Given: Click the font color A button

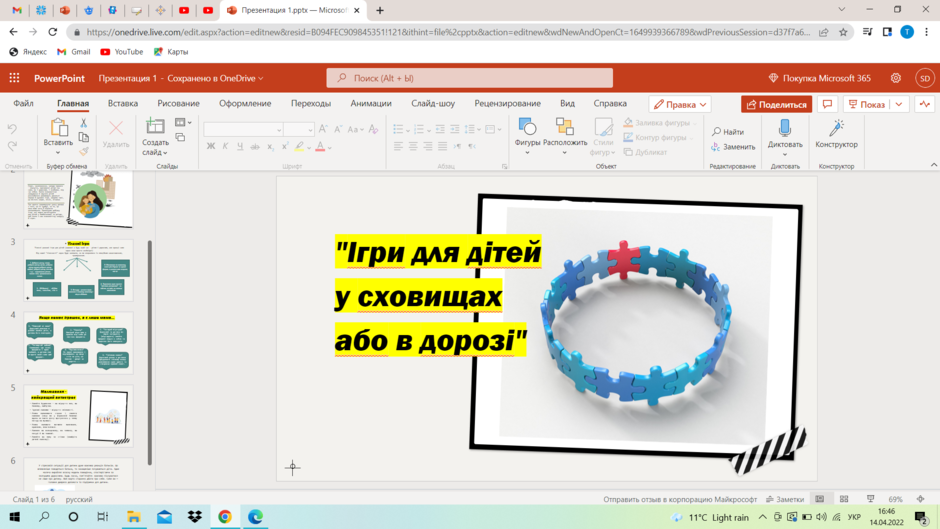Looking at the screenshot, I should 320,146.
